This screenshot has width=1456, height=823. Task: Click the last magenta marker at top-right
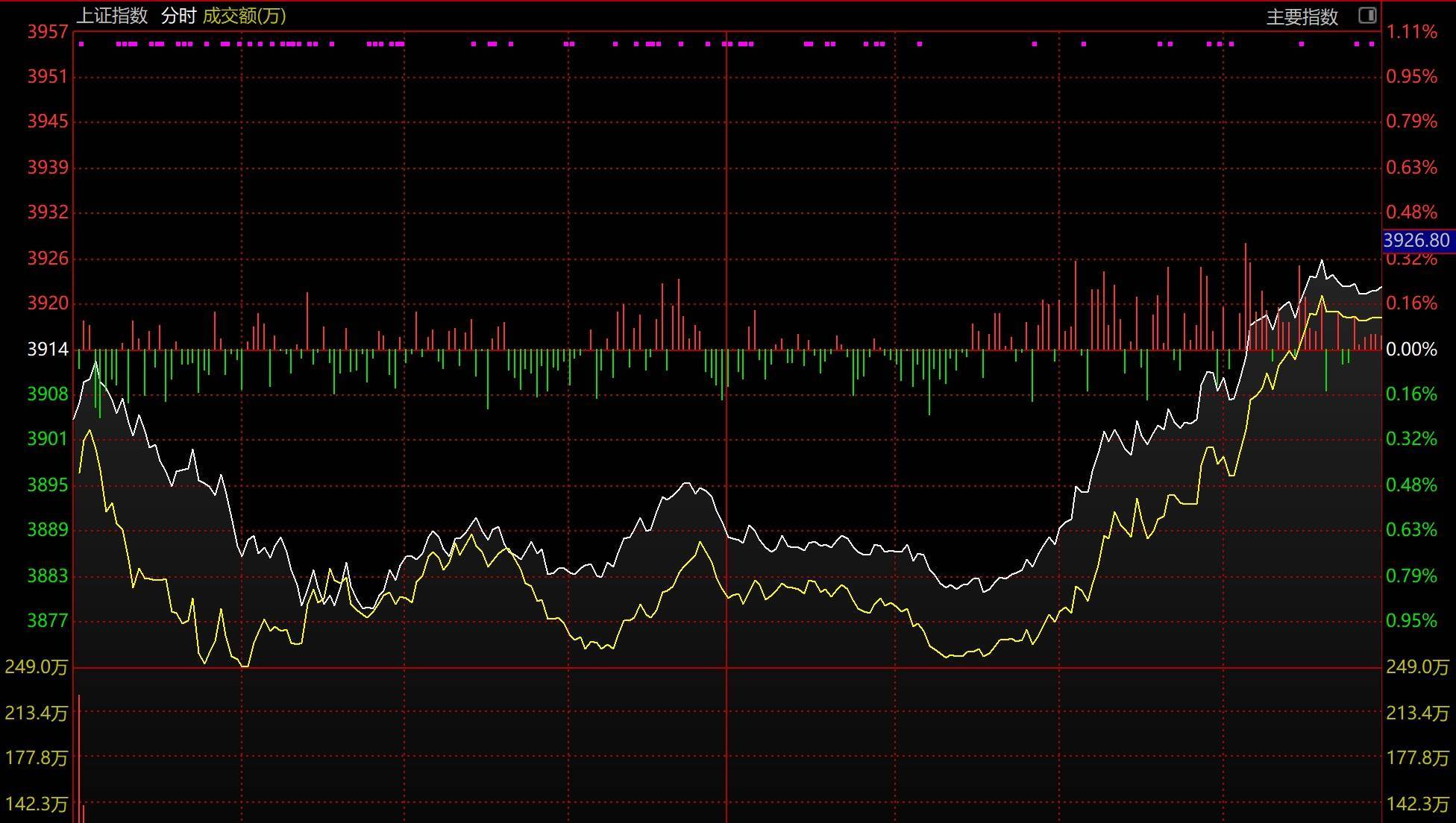click(1371, 44)
